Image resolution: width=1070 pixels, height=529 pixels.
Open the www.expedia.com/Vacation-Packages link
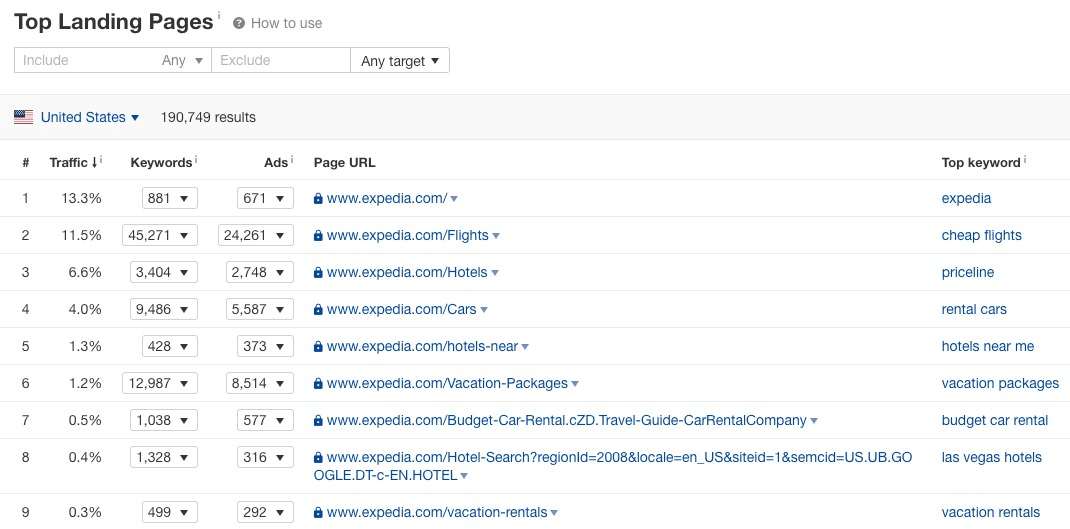(447, 383)
